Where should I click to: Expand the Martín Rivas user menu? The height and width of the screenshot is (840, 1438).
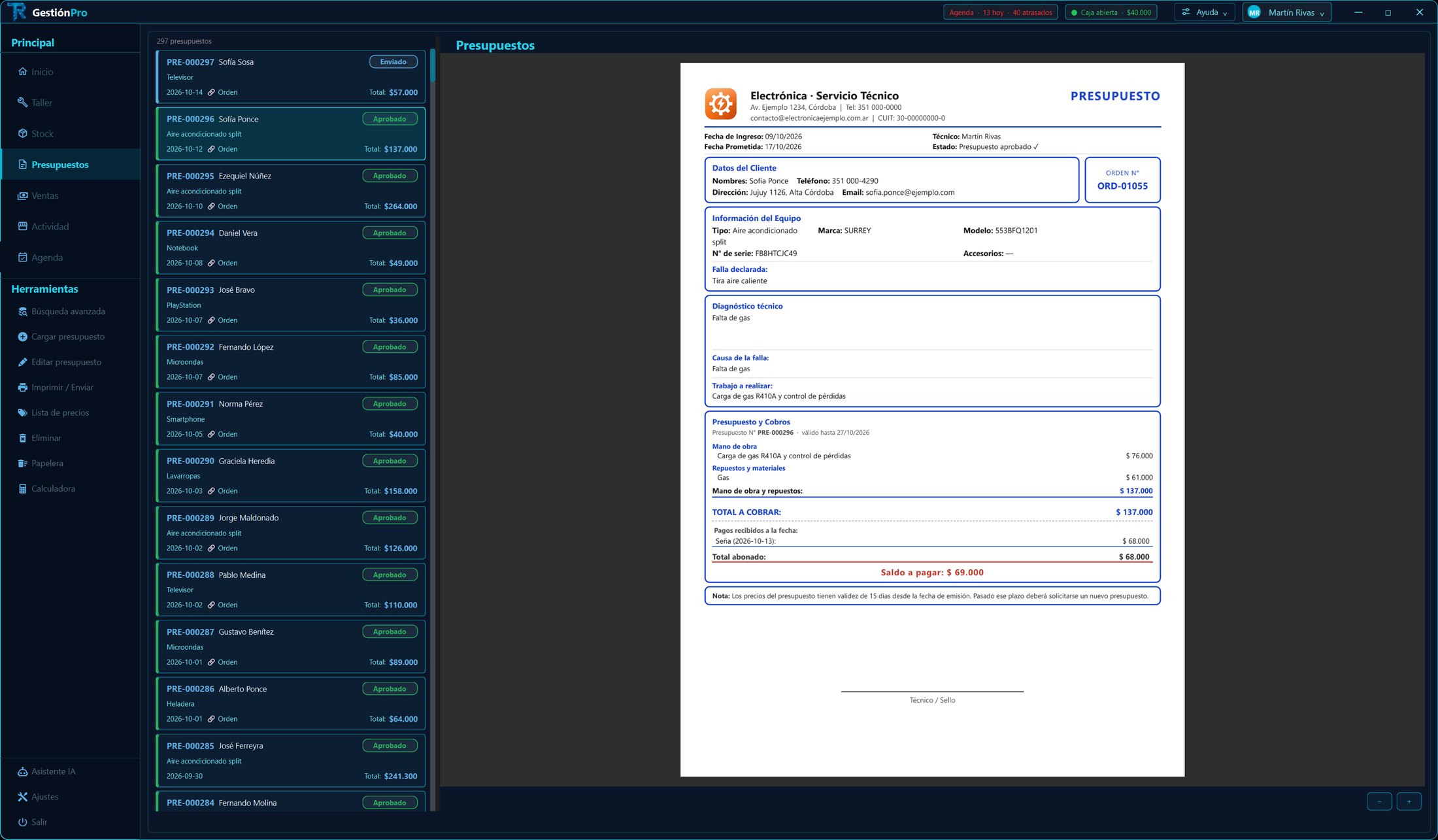(1286, 12)
